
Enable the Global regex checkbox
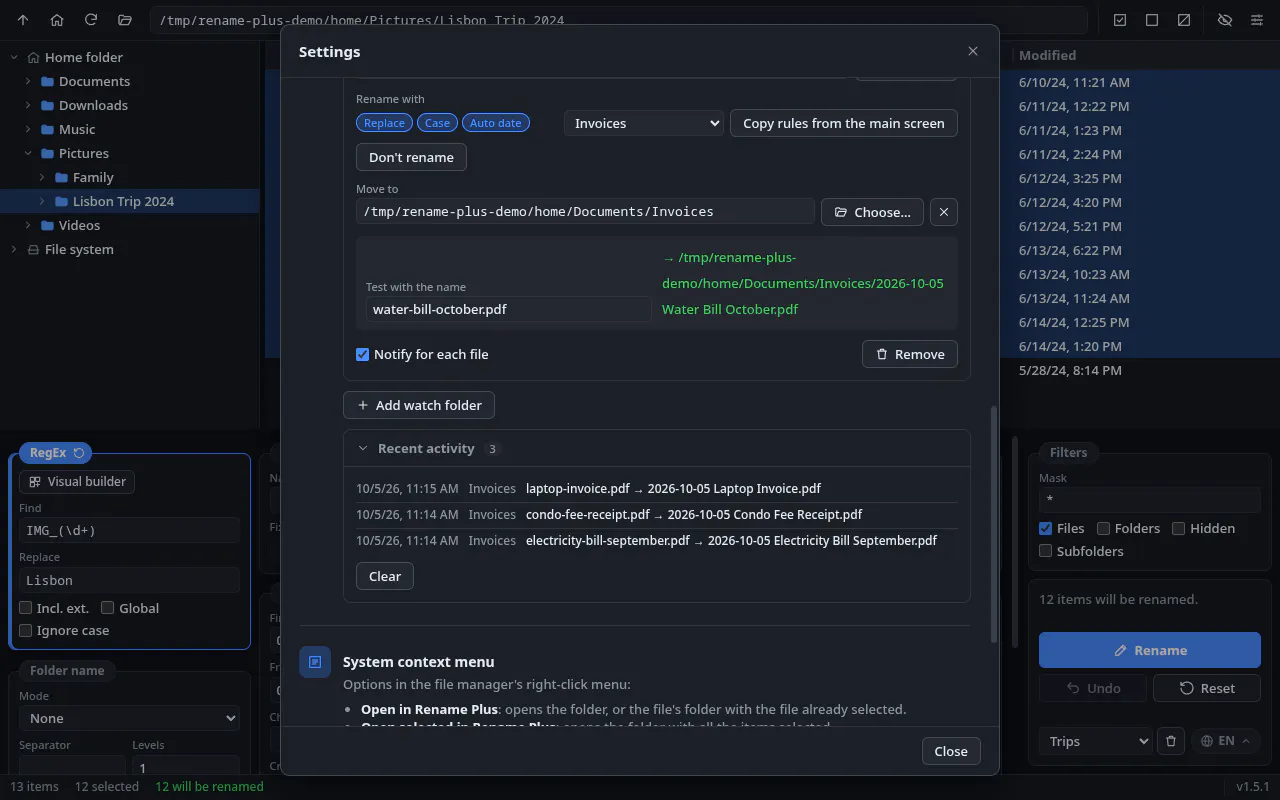[x=108, y=608]
